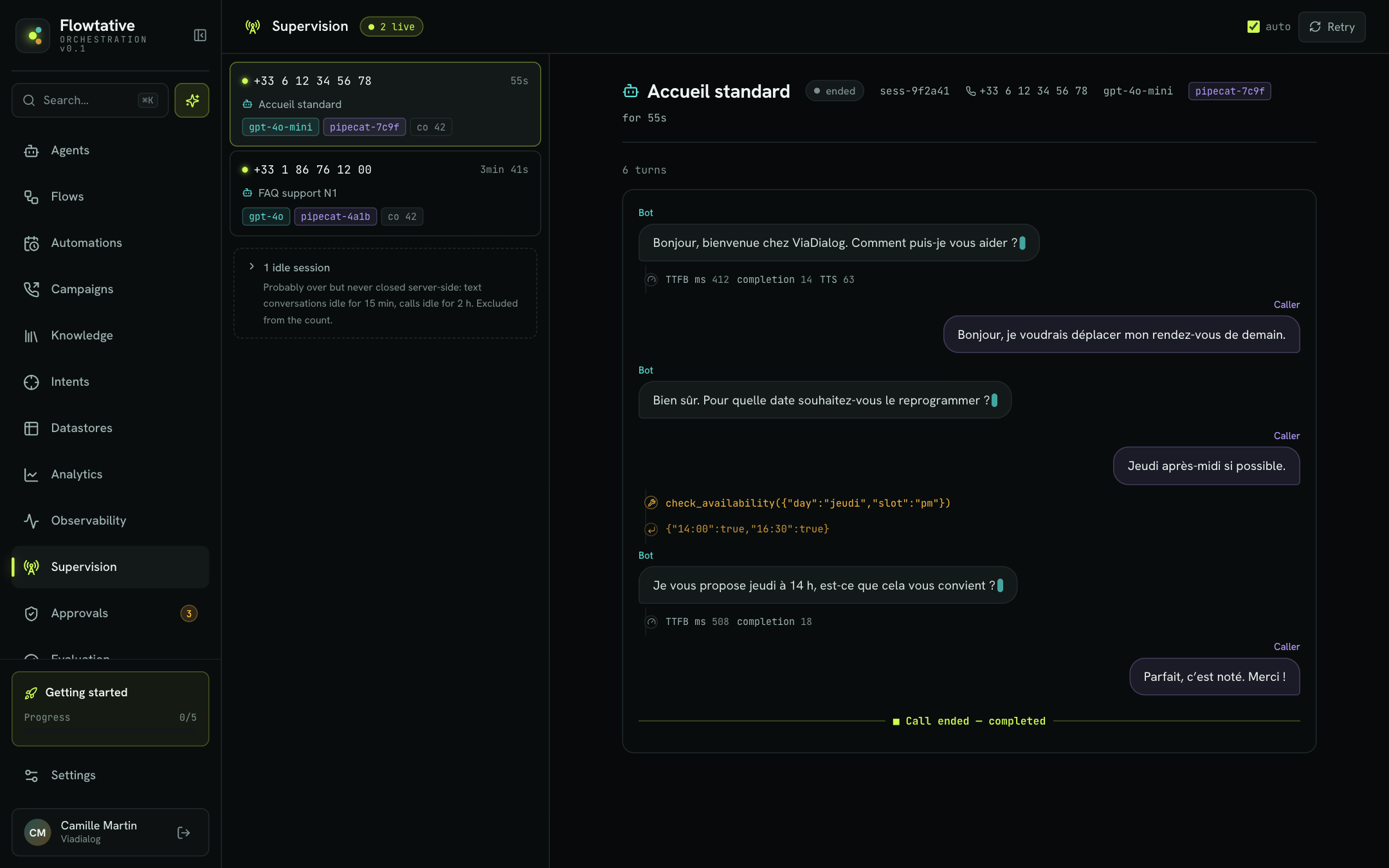Click the check_availability tool call line
This screenshot has width=1389, height=868.
pos(808,503)
